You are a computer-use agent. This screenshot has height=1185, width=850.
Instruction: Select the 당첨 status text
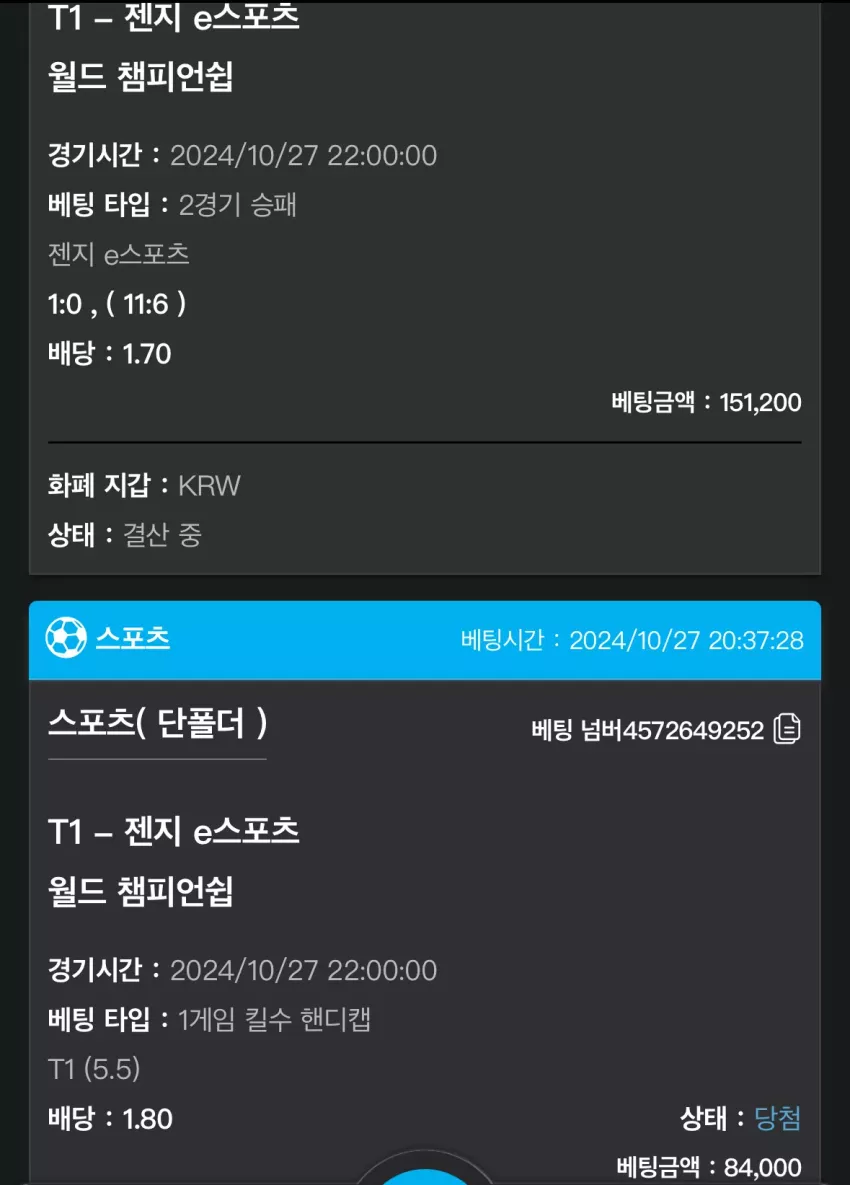(x=777, y=1118)
